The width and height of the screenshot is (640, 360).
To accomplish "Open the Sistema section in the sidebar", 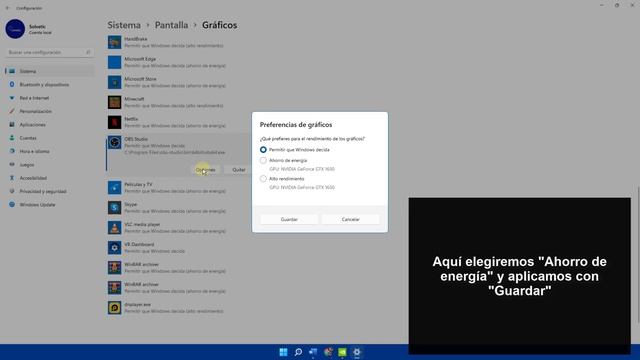I will 49,71.
